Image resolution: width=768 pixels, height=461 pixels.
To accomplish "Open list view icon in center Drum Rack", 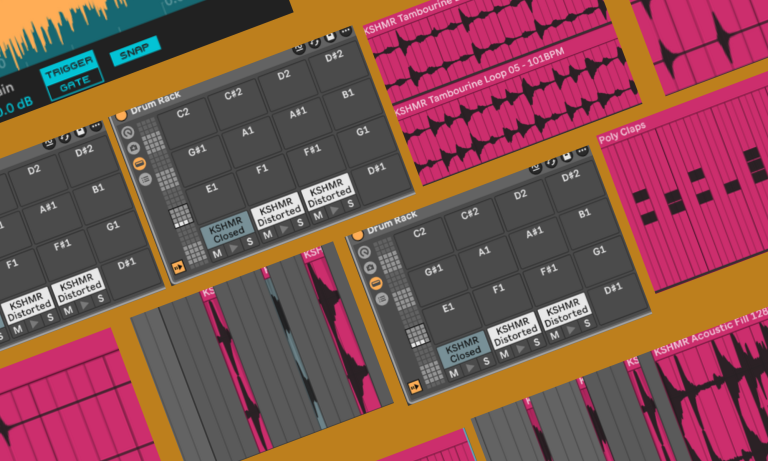I will pos(145,179).
